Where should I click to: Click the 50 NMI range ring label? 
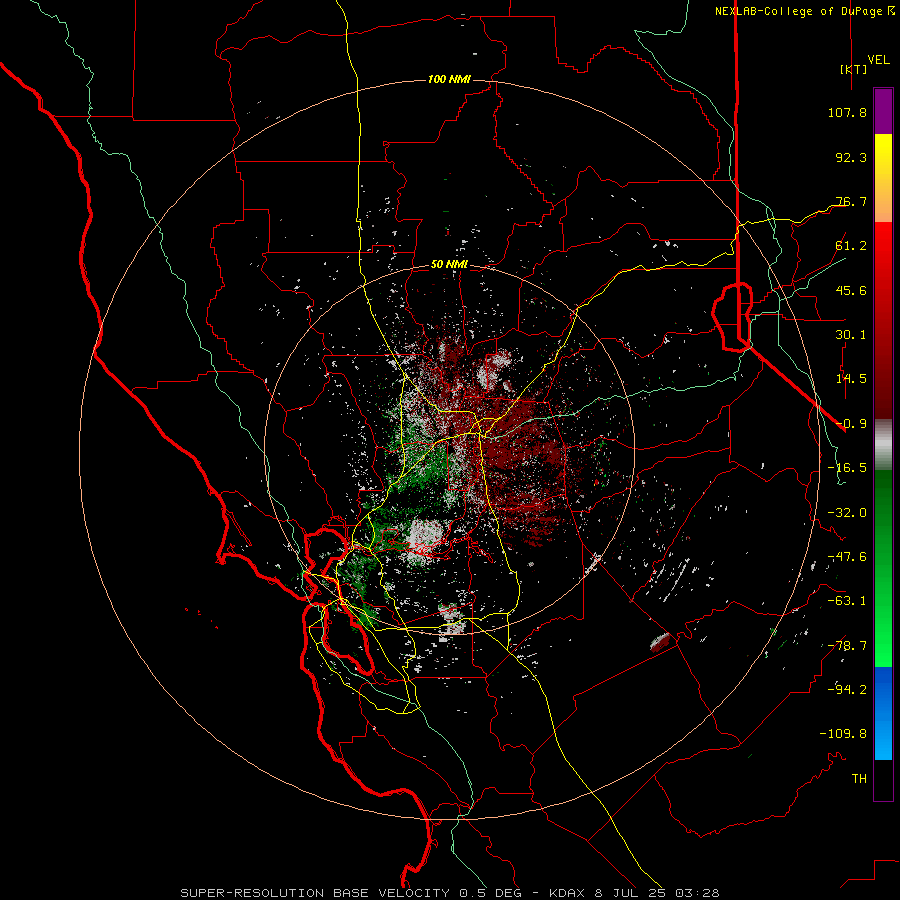tap(449, 265)
